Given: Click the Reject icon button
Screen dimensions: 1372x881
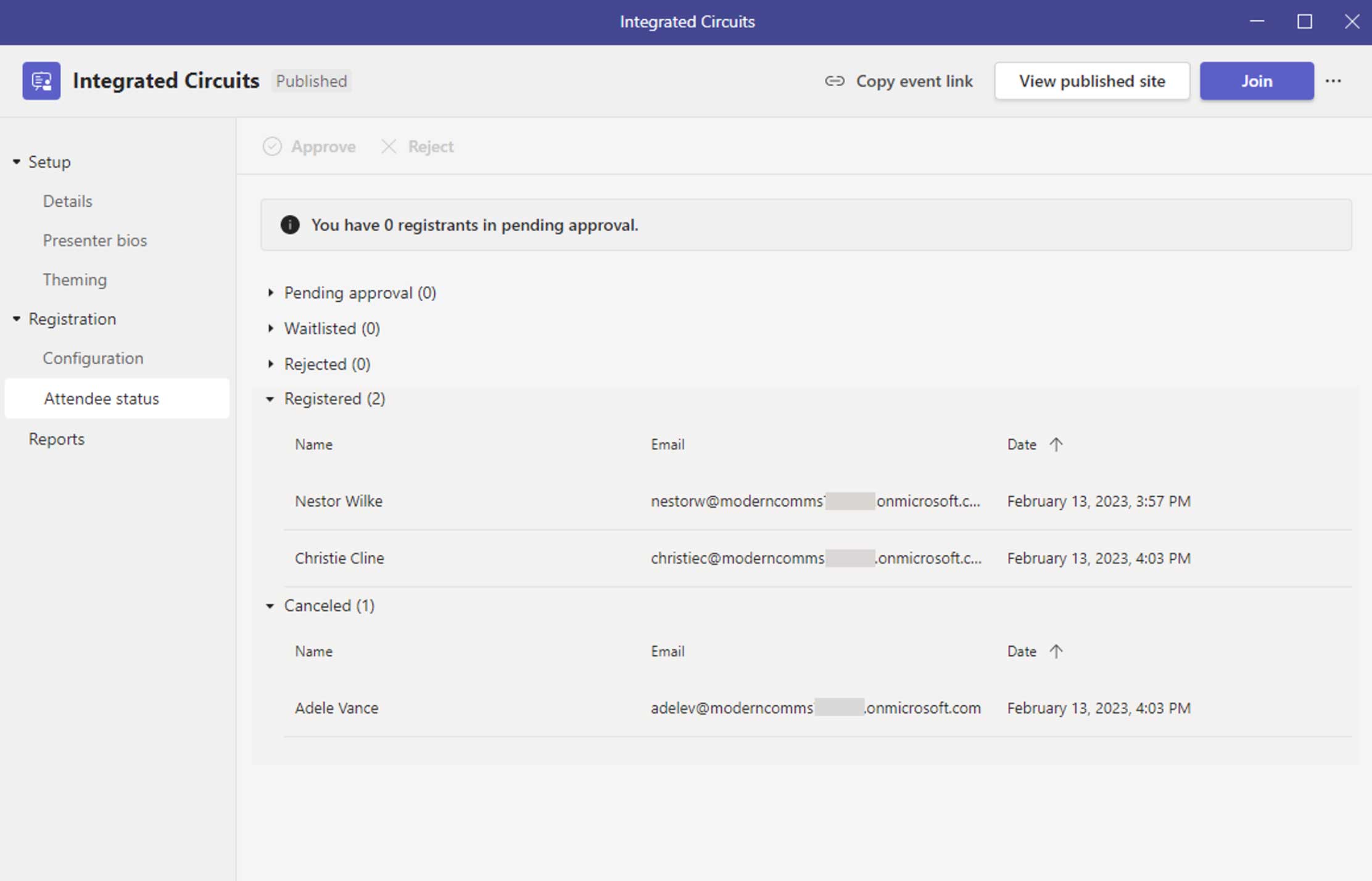Looking at the screenshot, I should (x=389, y=146).
